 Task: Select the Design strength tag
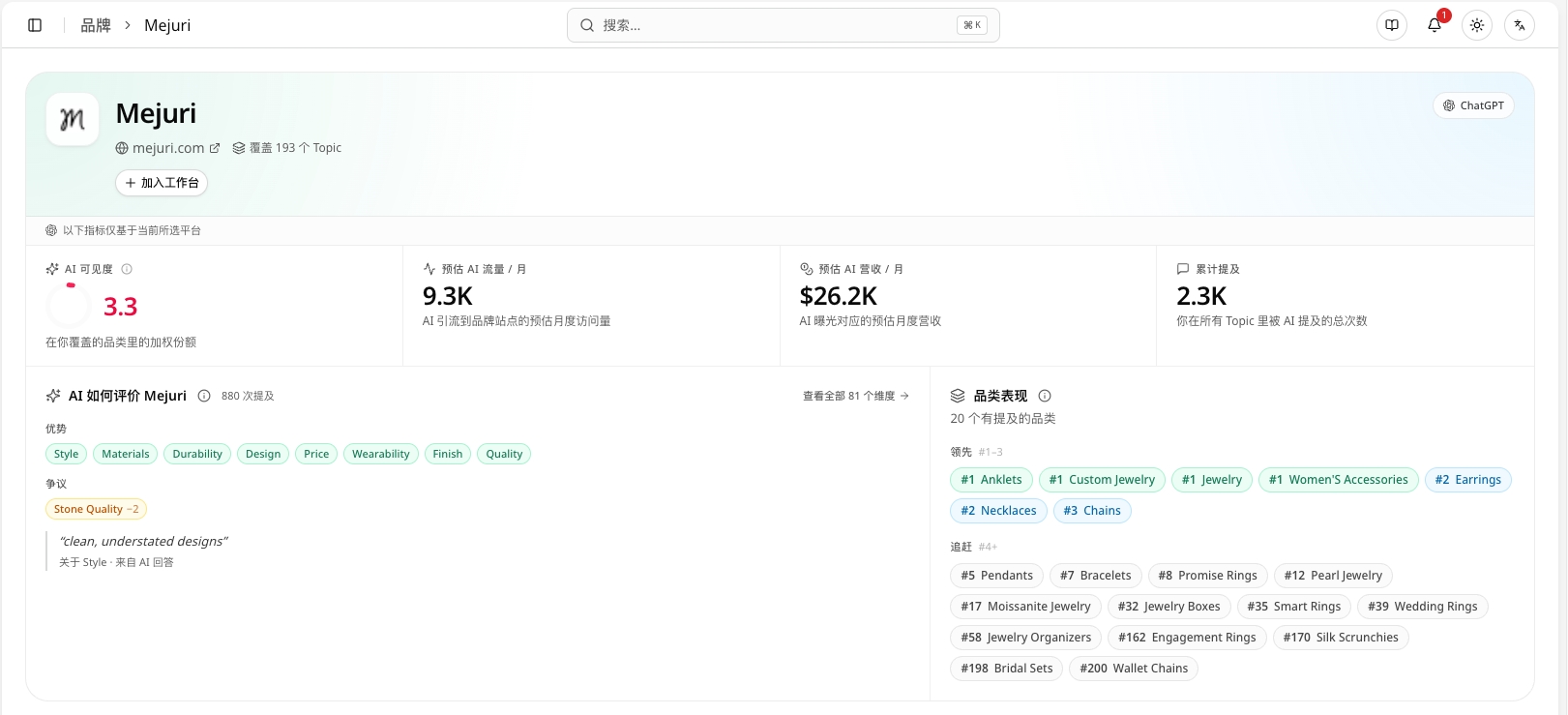coord(263,454)
